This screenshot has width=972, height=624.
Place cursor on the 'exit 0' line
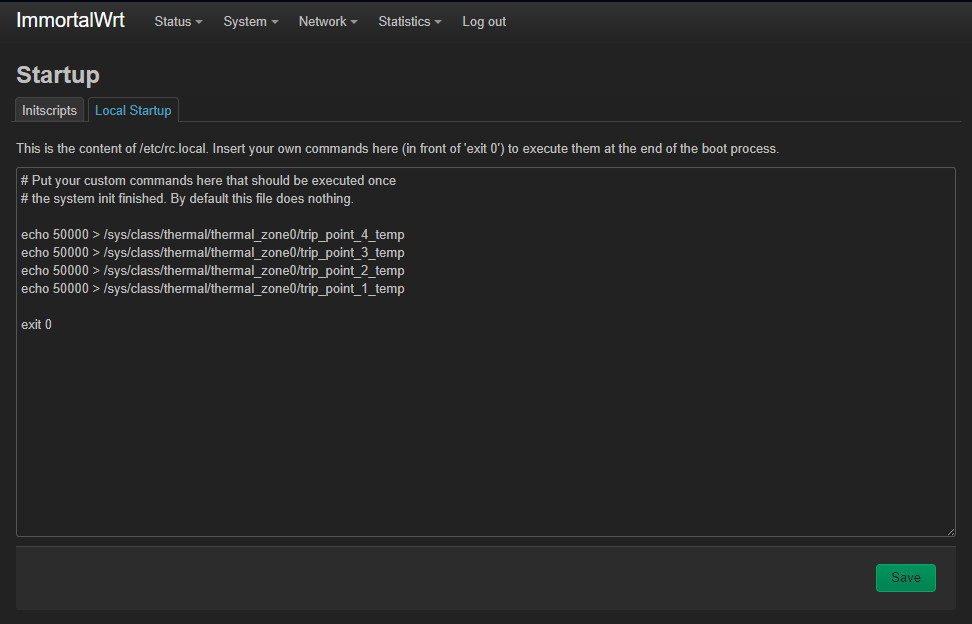37,325
